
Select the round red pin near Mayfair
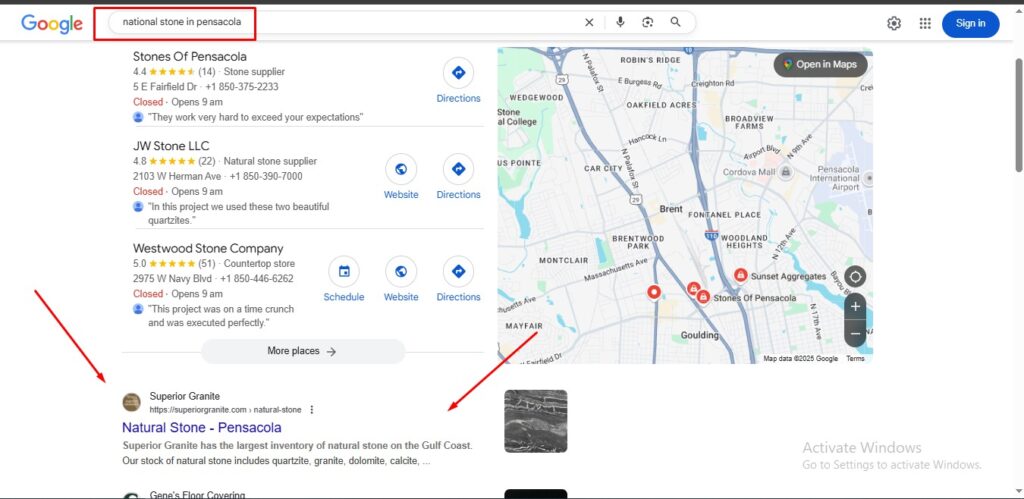pyautogui.click(x=654, y=292)
